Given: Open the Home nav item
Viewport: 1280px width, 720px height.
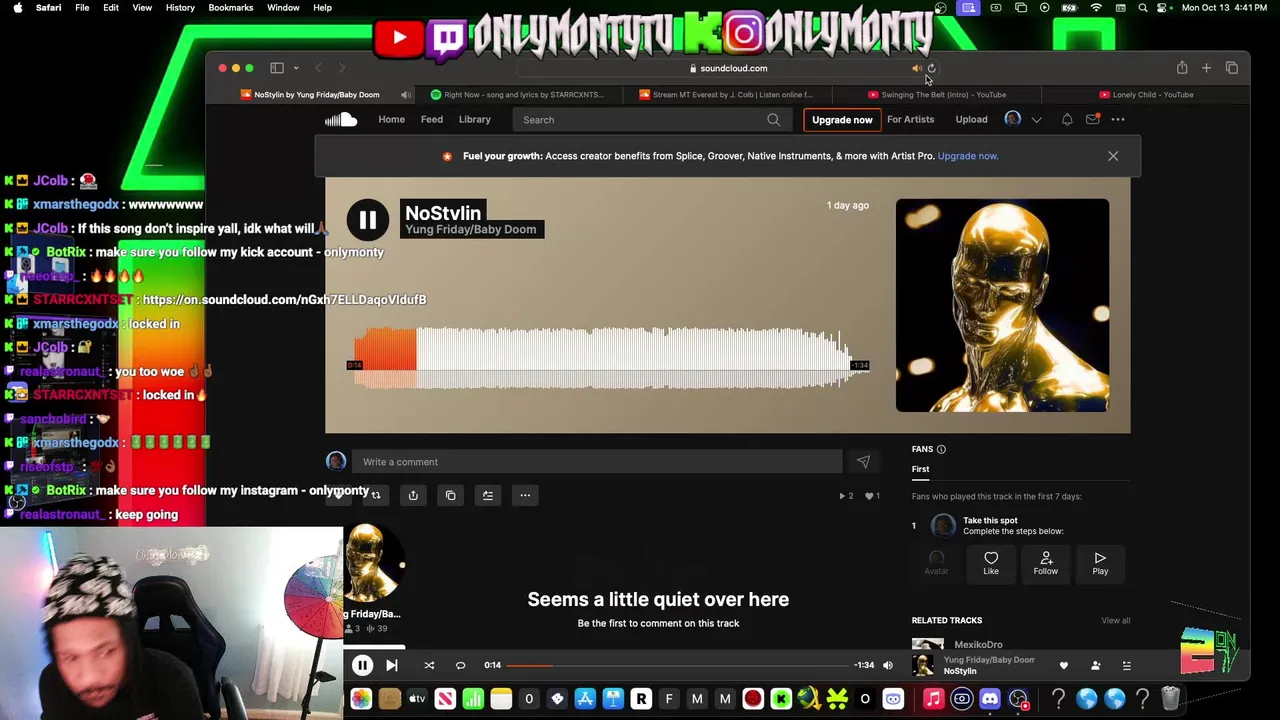Looking at the screenshot, I should (391, 119).
